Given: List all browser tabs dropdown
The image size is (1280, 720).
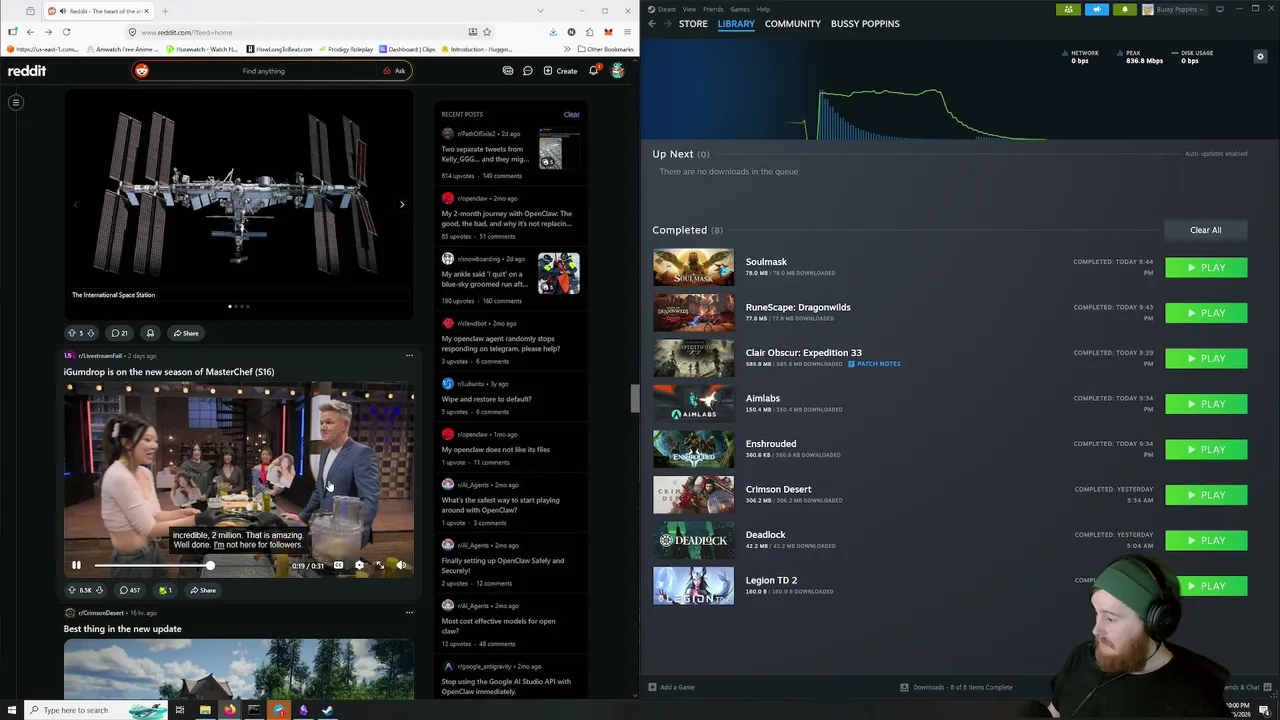Looking at the screenshot, I should point(541,11).
